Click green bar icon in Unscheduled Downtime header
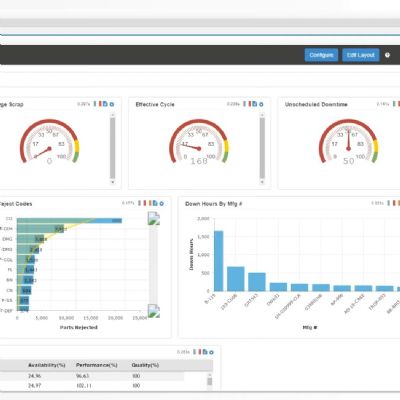Viewport: 400px width, 400px height. coord(394,104)
